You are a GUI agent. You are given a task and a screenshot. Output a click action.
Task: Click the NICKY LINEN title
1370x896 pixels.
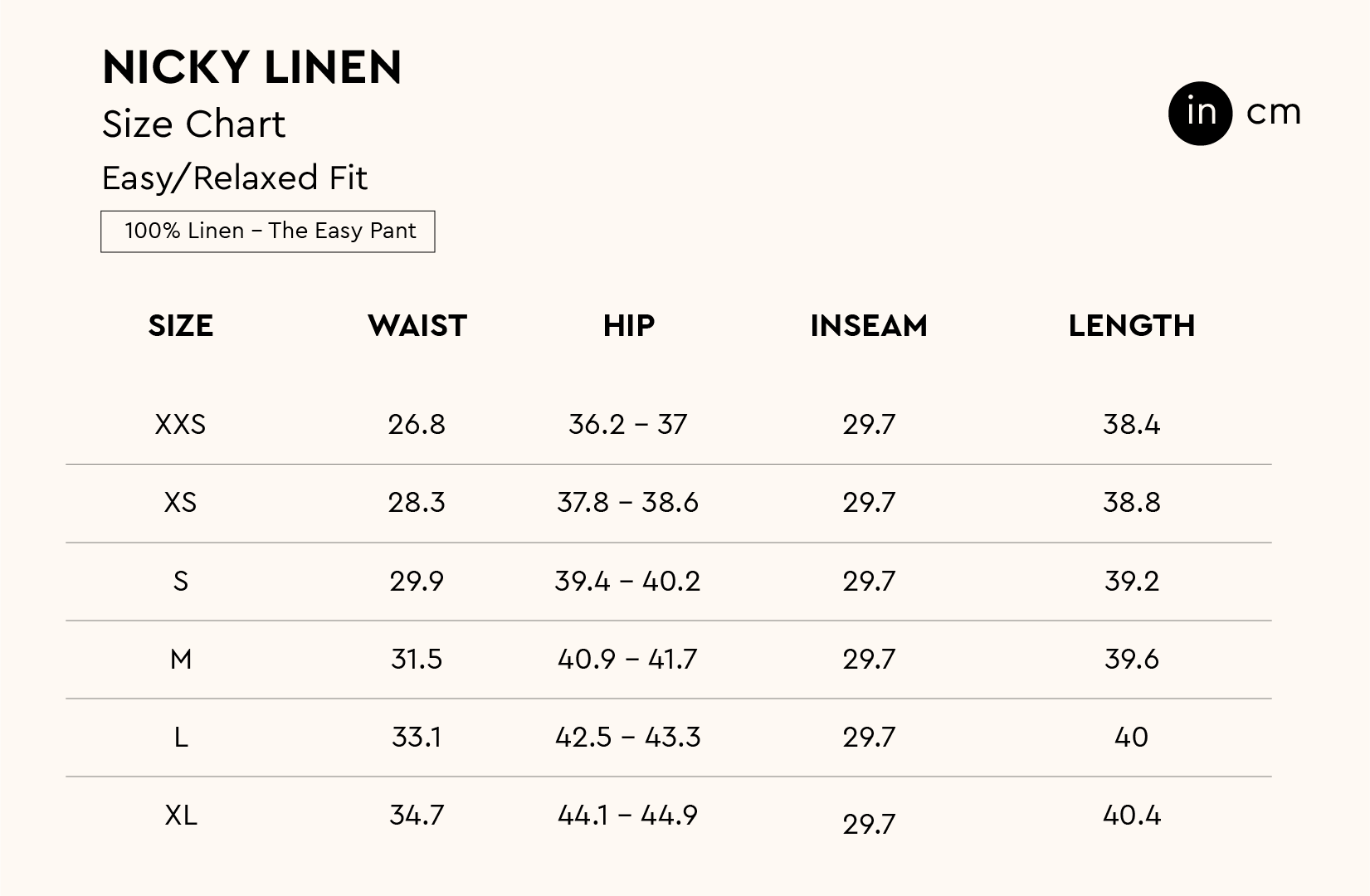251,67
